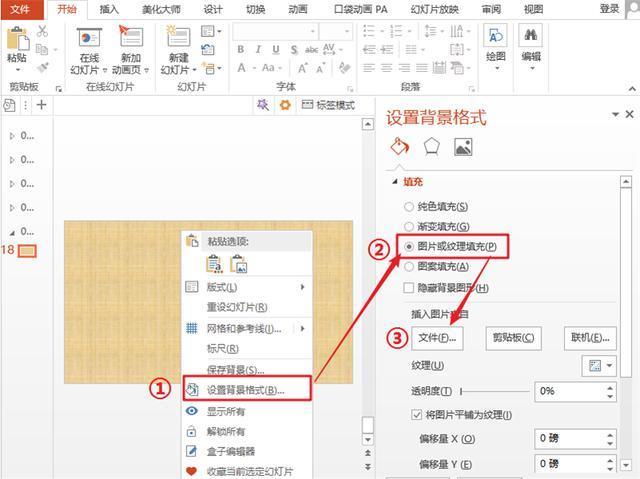The height and width of the screenshot is (479, 640).
Task: Click paste as picture clipboard icon
Action: coord(239,264)
